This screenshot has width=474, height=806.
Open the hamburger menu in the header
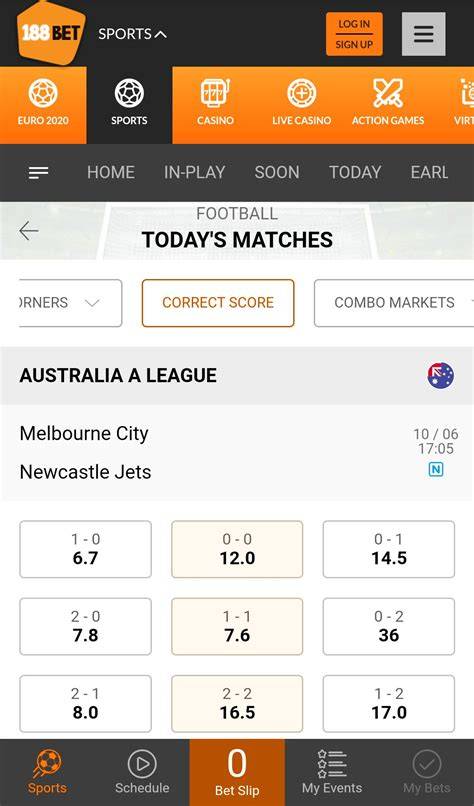424,34
